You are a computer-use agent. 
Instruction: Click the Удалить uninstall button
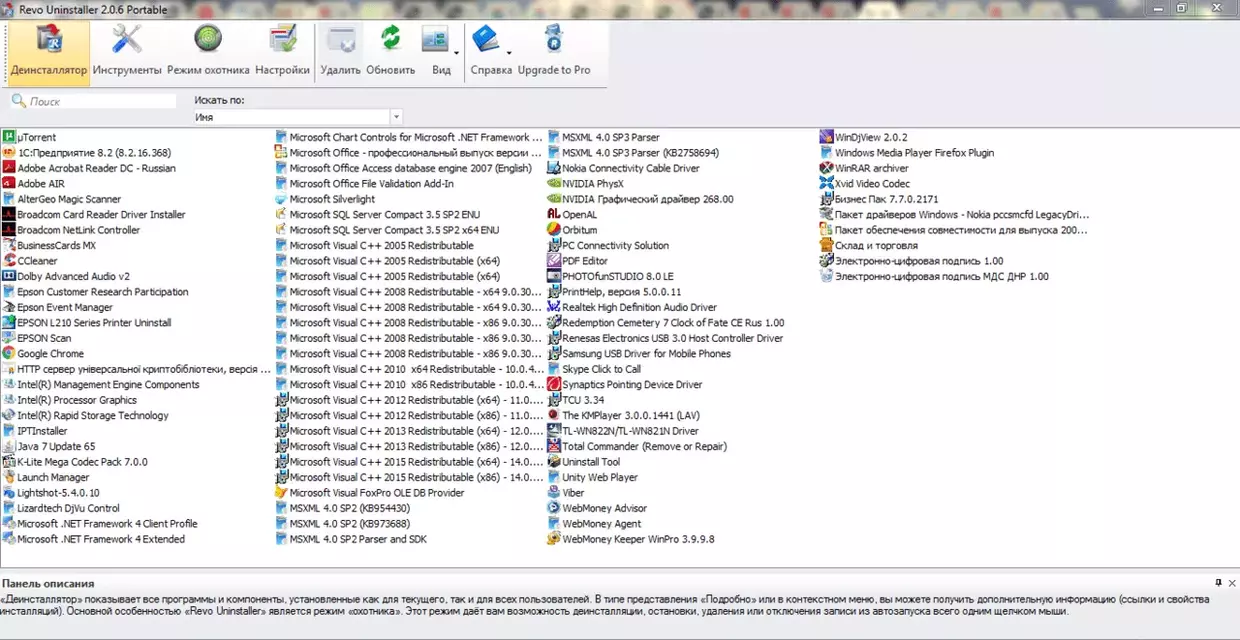pyautogui.click(x=341, y=52)
